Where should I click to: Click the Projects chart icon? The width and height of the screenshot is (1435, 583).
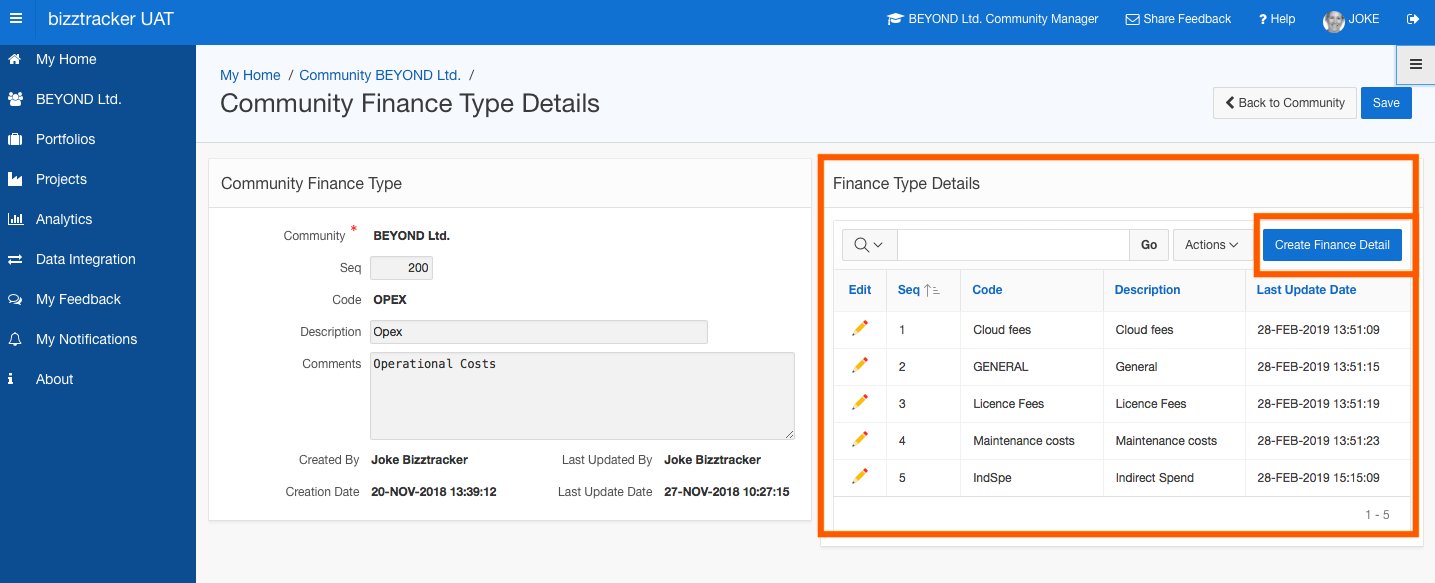(15, 179)
